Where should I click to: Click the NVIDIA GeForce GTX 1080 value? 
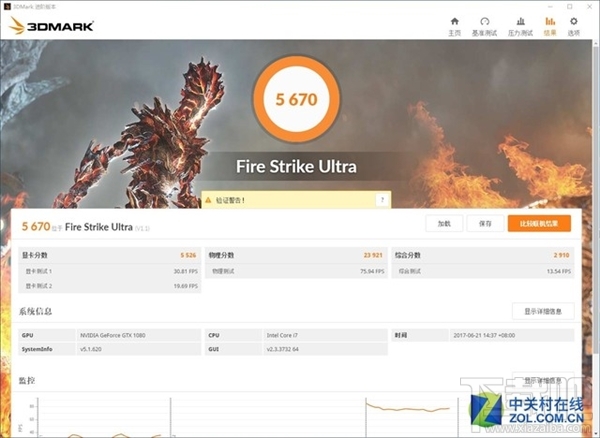coord(112,335)
